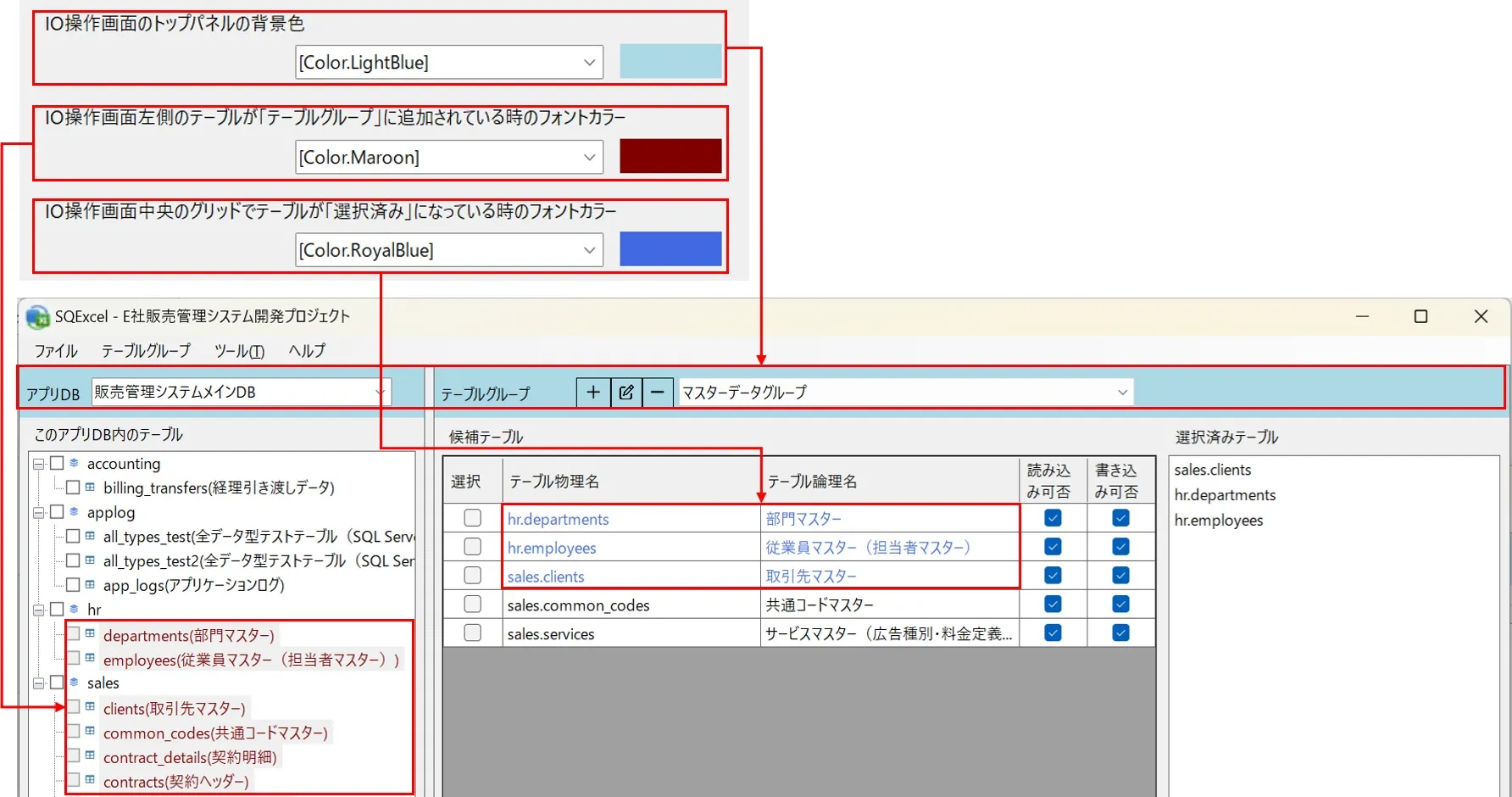Image resolution: width=1512 pixels, height=797 pixels.
Task: Open the アプリDB 販売管理システムメインDB combo box
Action: coord(241,392)
